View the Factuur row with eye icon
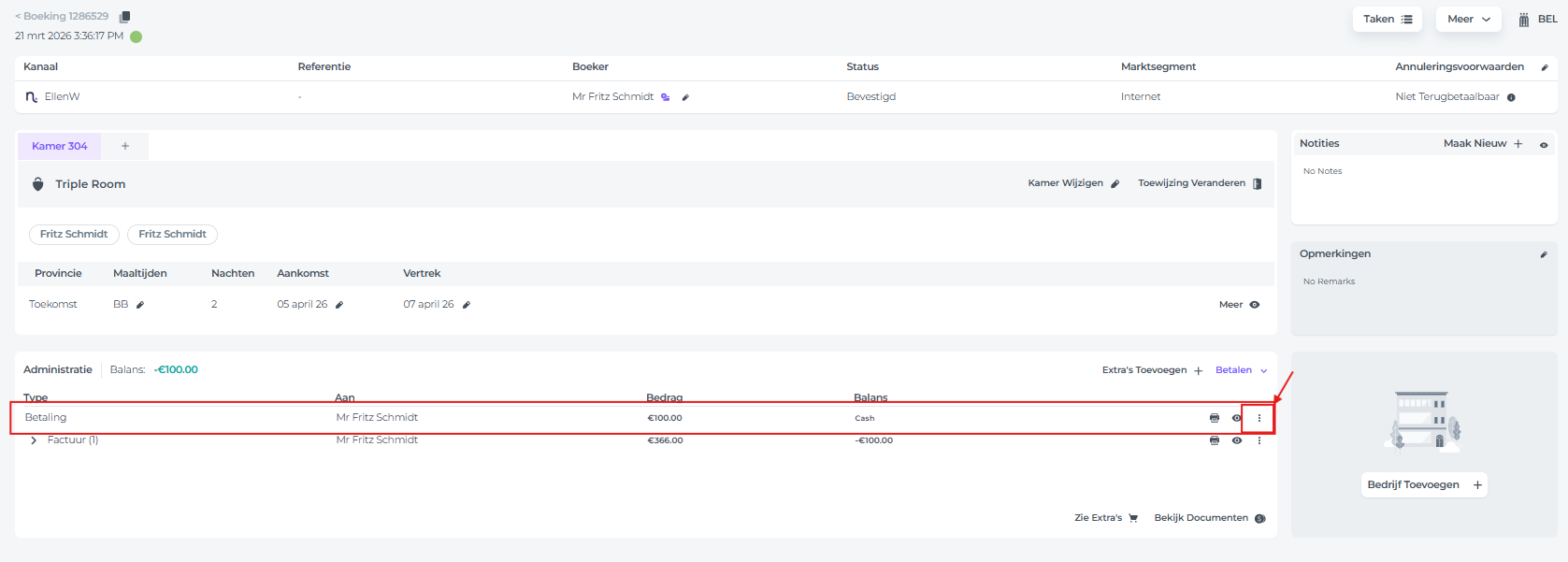Screen dimensions: 1568x562 tap(1237, 440)
